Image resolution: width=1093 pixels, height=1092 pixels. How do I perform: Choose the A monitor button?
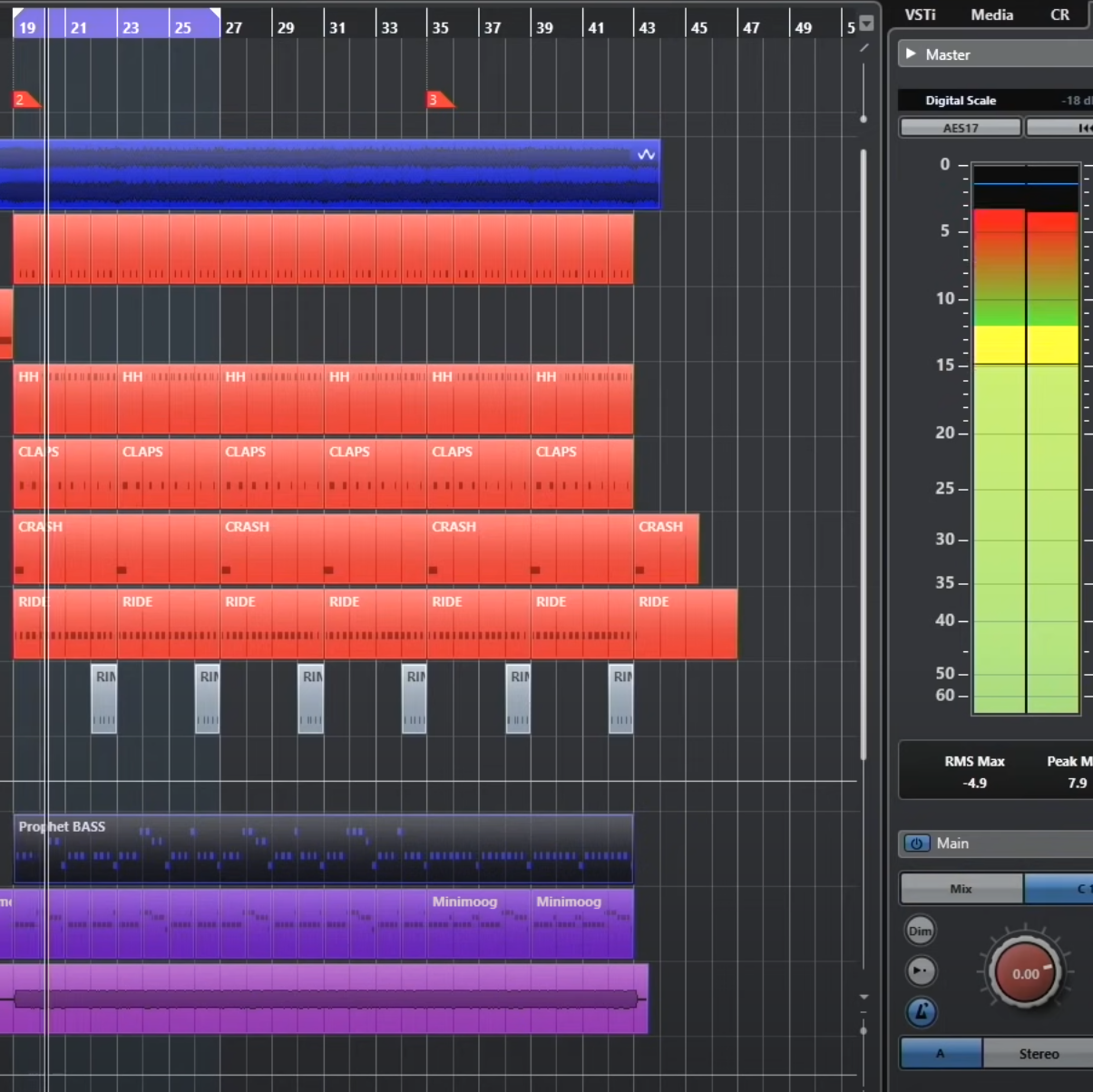click(x=941, y=1053)
